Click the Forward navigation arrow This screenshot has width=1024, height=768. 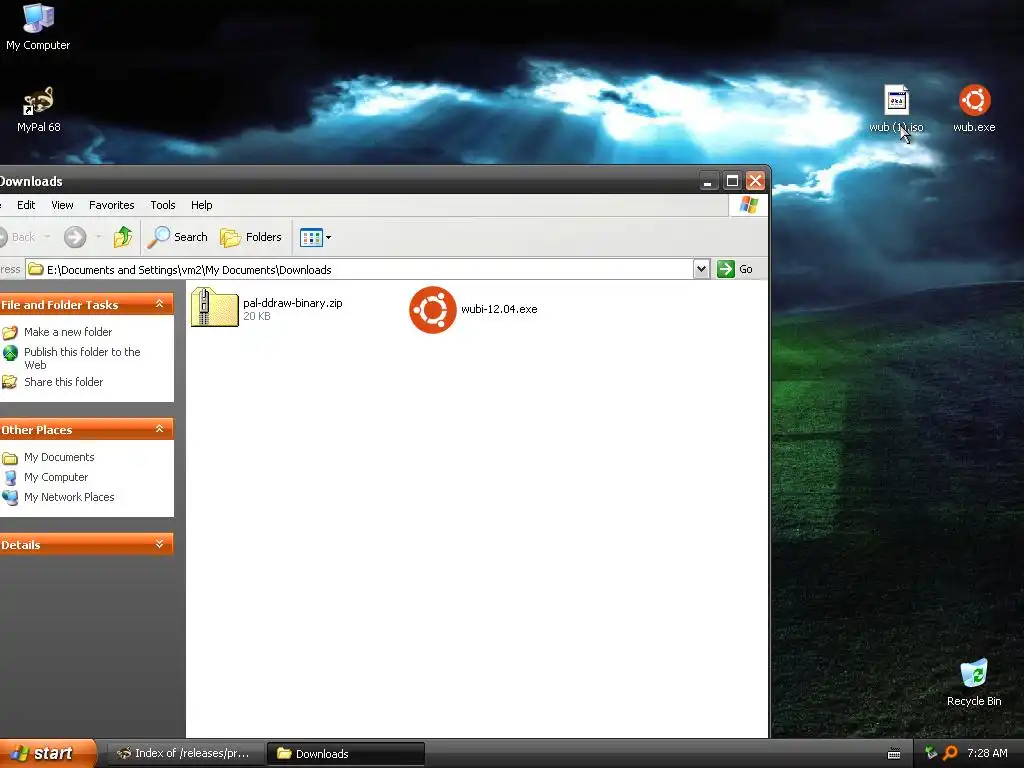tap(75, 237)
